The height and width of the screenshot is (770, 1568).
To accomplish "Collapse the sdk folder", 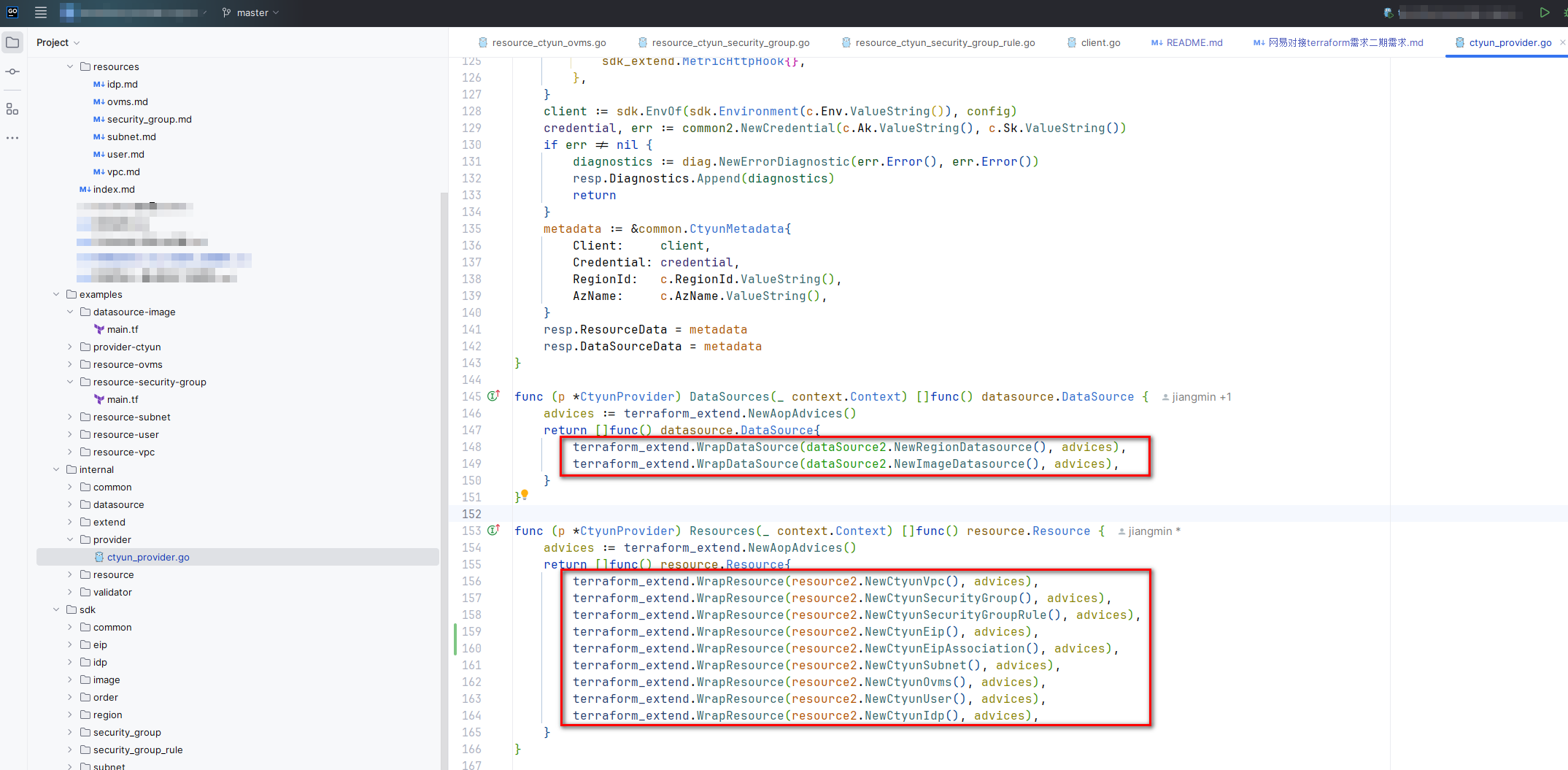I will pos(56,609).
